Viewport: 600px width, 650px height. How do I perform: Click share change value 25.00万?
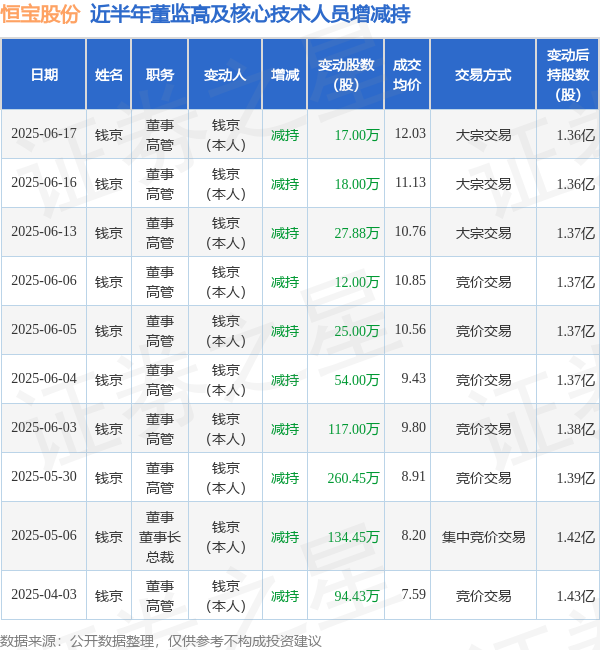[x=357, y=331]
